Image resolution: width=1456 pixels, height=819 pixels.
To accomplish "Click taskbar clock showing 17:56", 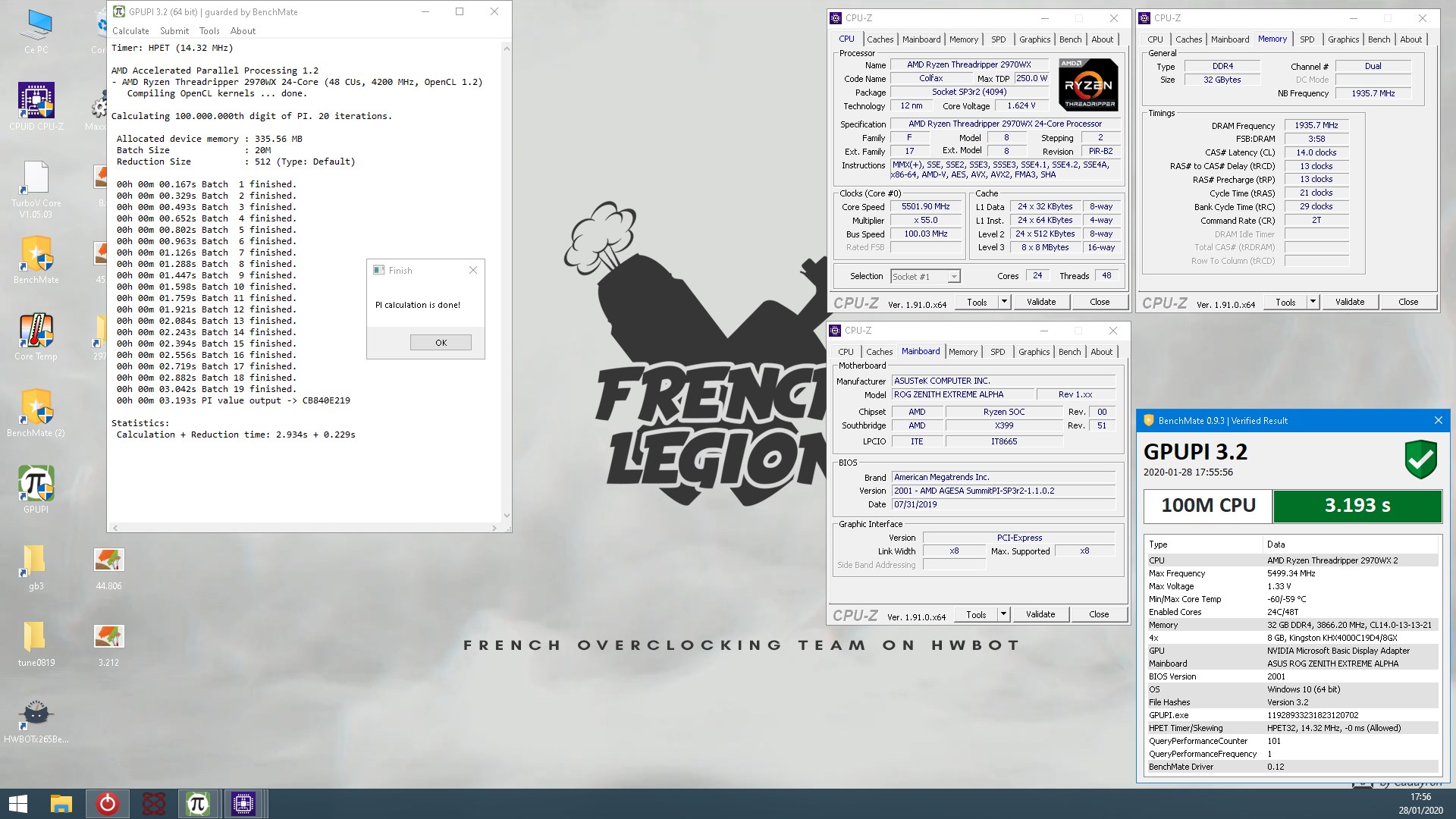I will (x=1420, y=797).
